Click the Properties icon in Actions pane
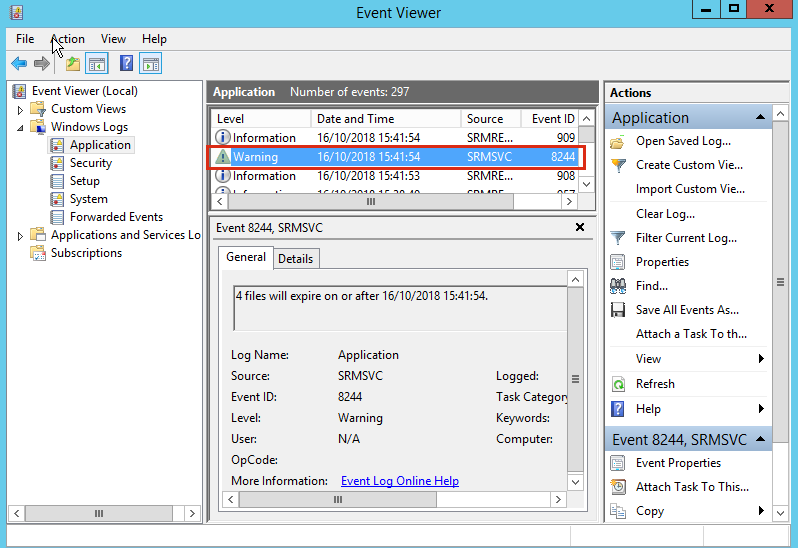This screenshot has width=798, height=548. pos(617,262)
